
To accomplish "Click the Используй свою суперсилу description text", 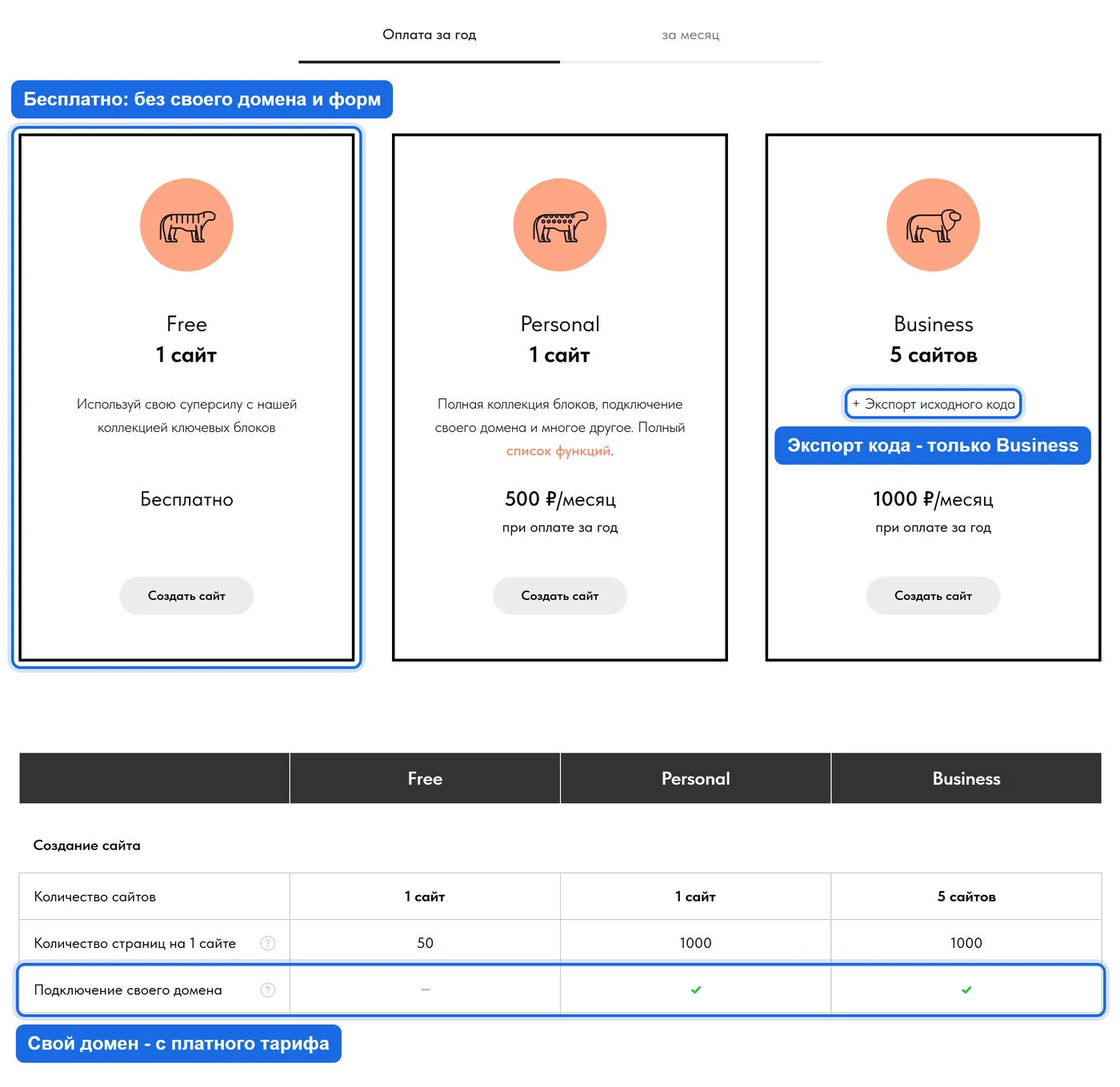I will 186,416.
